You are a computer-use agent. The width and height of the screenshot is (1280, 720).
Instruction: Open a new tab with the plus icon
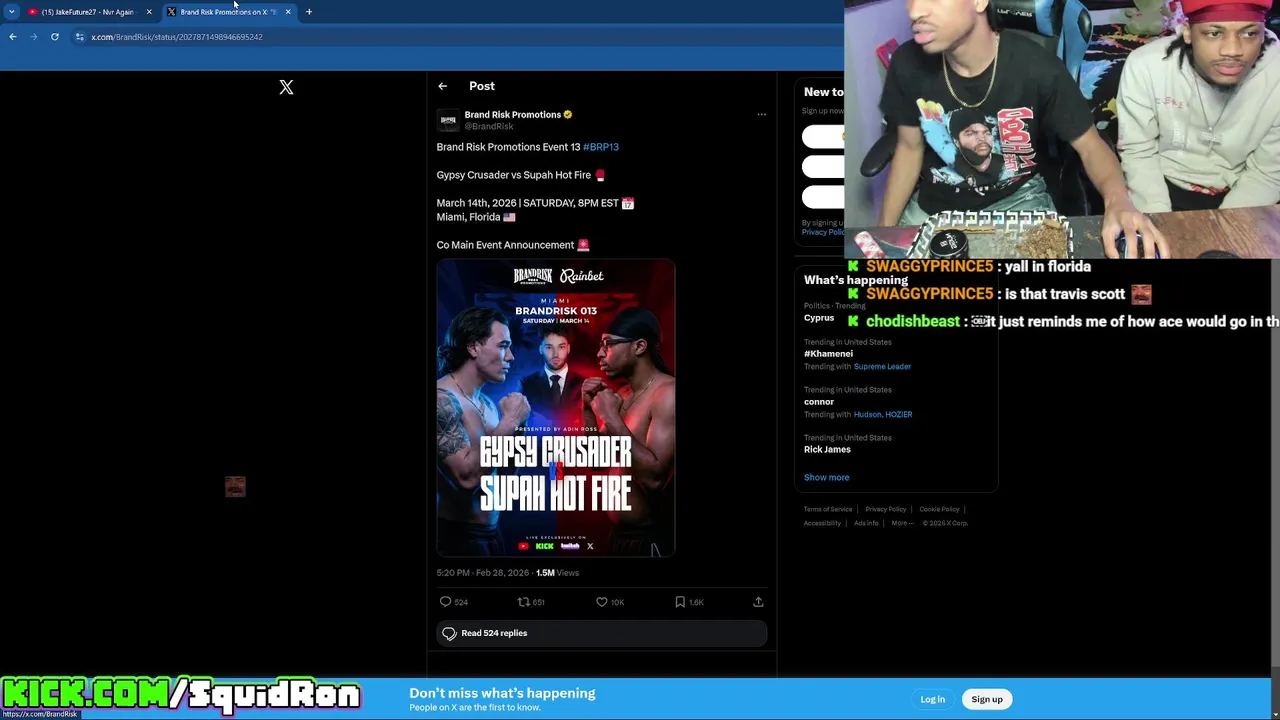[309, 12]
